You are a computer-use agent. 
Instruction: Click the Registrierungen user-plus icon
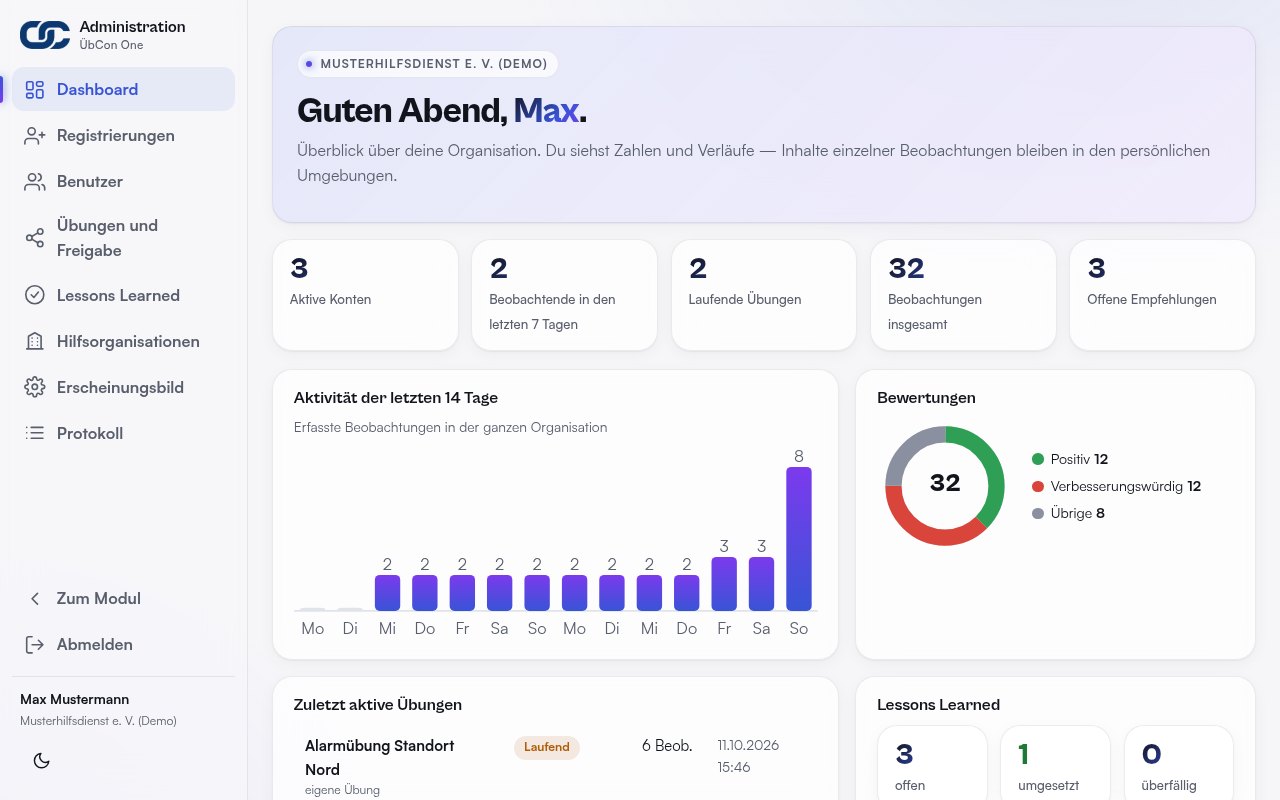(35, 136)
